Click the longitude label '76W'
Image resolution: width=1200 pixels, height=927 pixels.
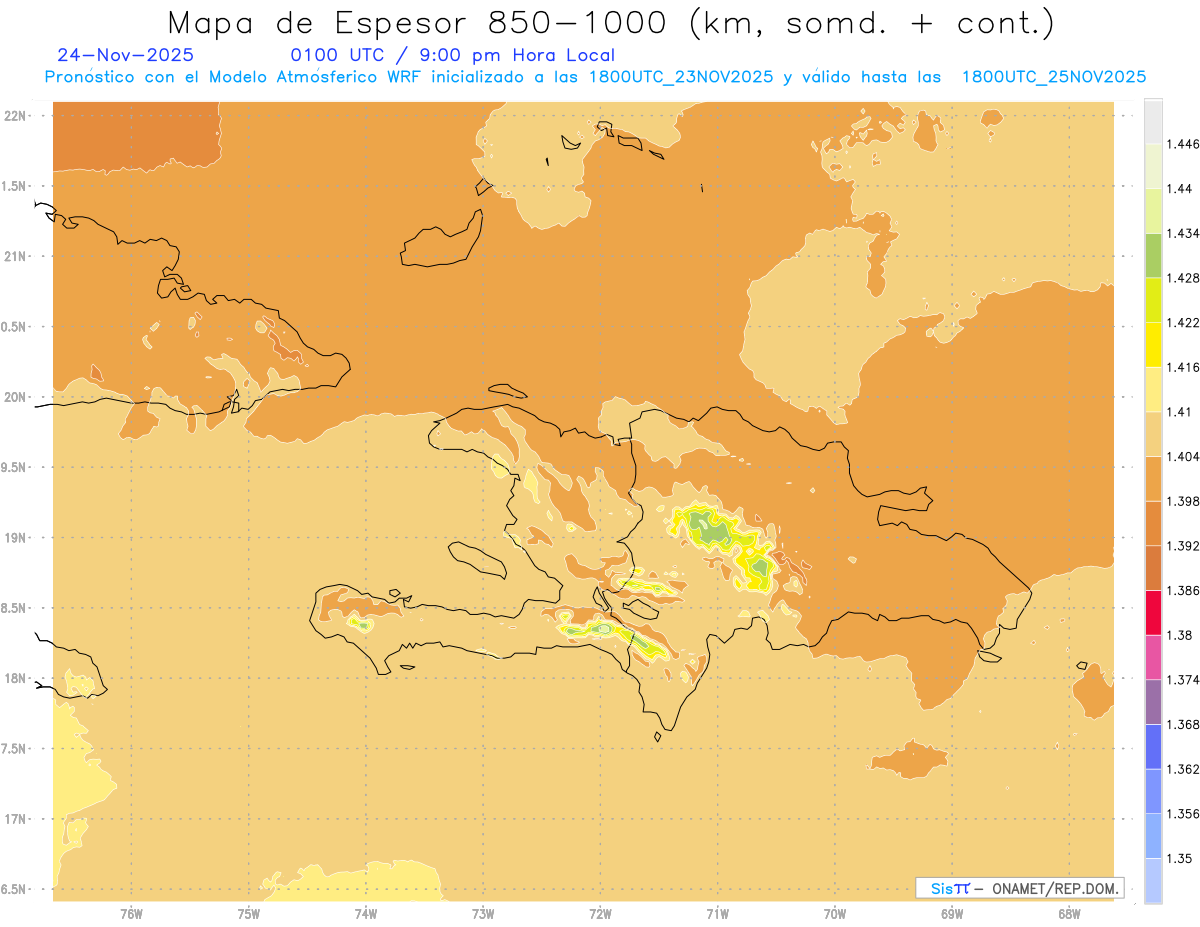click(132, 914)
